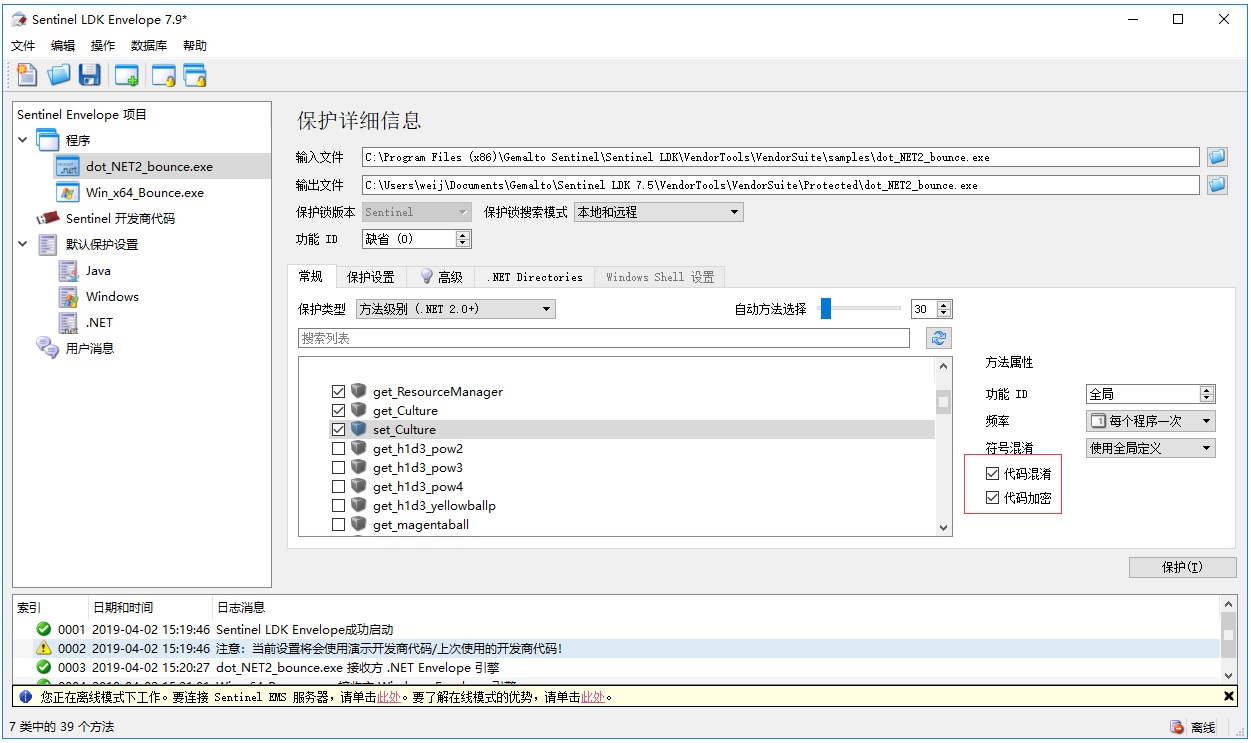Image resolution: width=1251 pixels, height=743 pixels.
Task: Click the cube icon beside get_Culture
Action: [x=359, y=410]
